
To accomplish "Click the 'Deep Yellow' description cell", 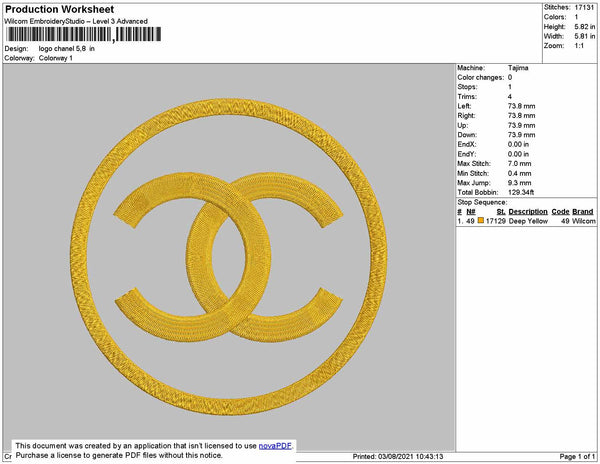I will pyautogui.click(x=528, y=221).
